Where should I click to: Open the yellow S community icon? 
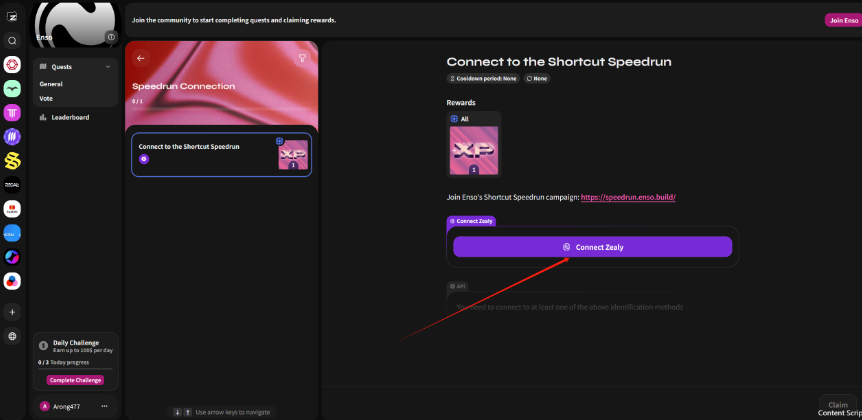coord(12,161)
